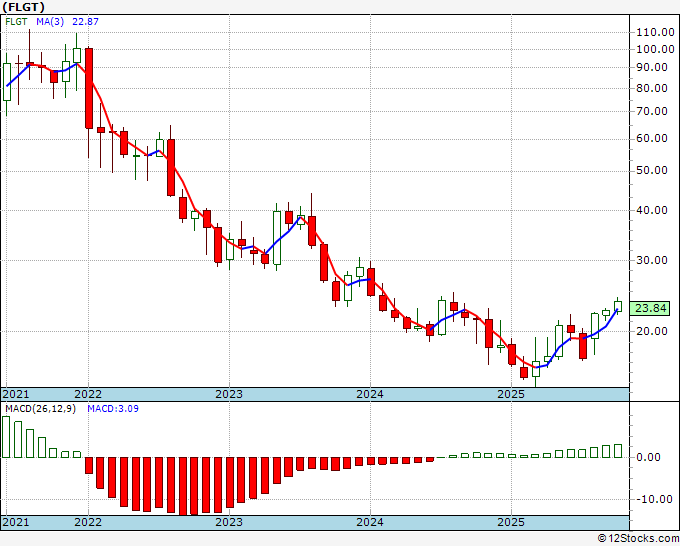Screen dimensions: 680x546
Task: Click the 2025 label on price chart axis
Action: click(511, 394)
